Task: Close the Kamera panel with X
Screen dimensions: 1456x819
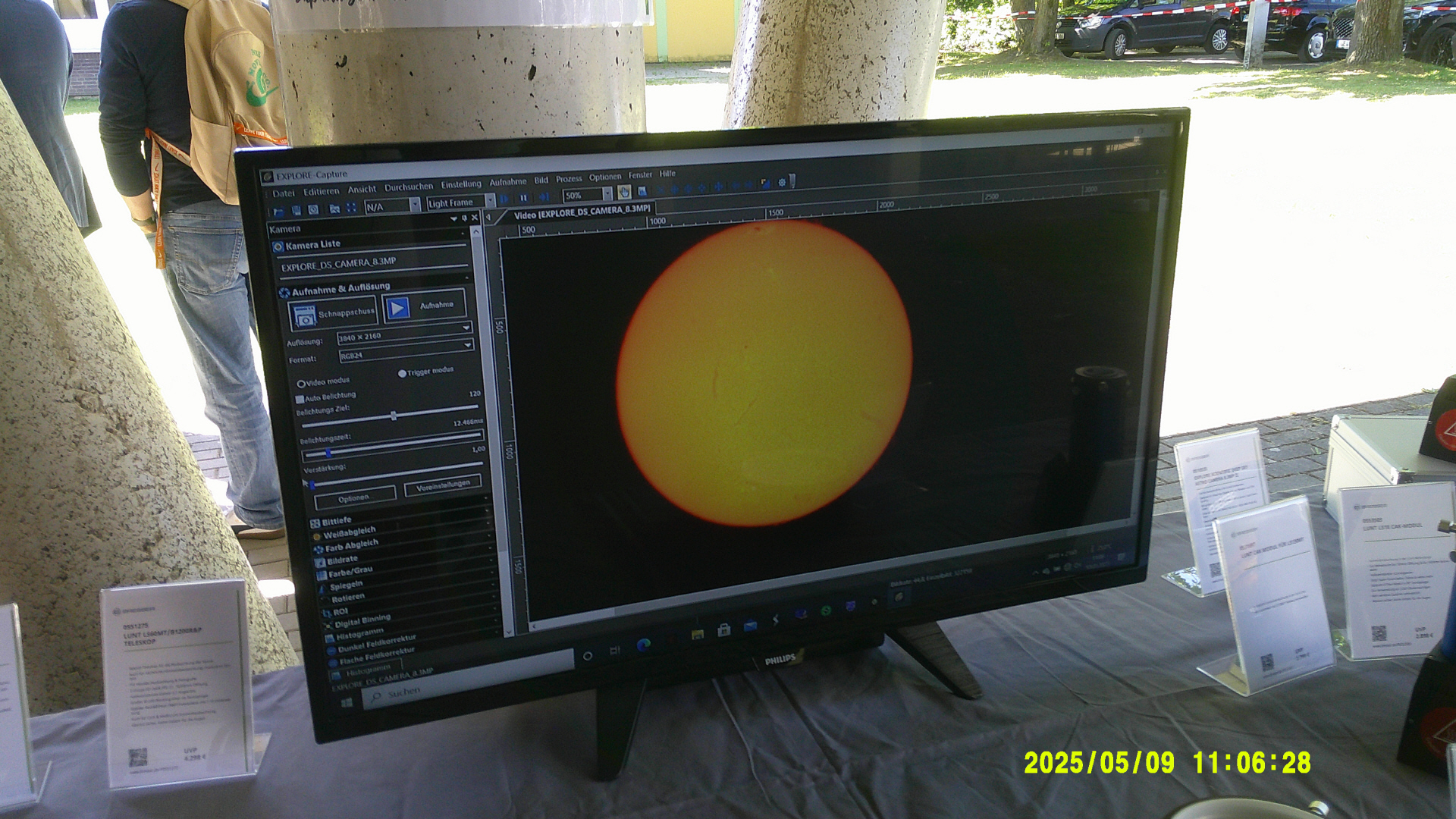Action: point(475,218)
